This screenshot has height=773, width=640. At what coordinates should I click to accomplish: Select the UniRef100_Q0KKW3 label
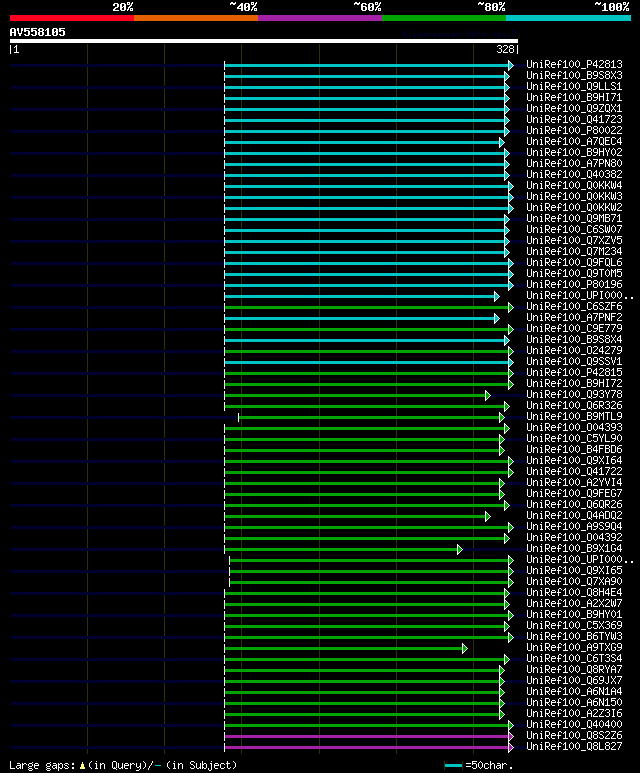tap(574, 197)
